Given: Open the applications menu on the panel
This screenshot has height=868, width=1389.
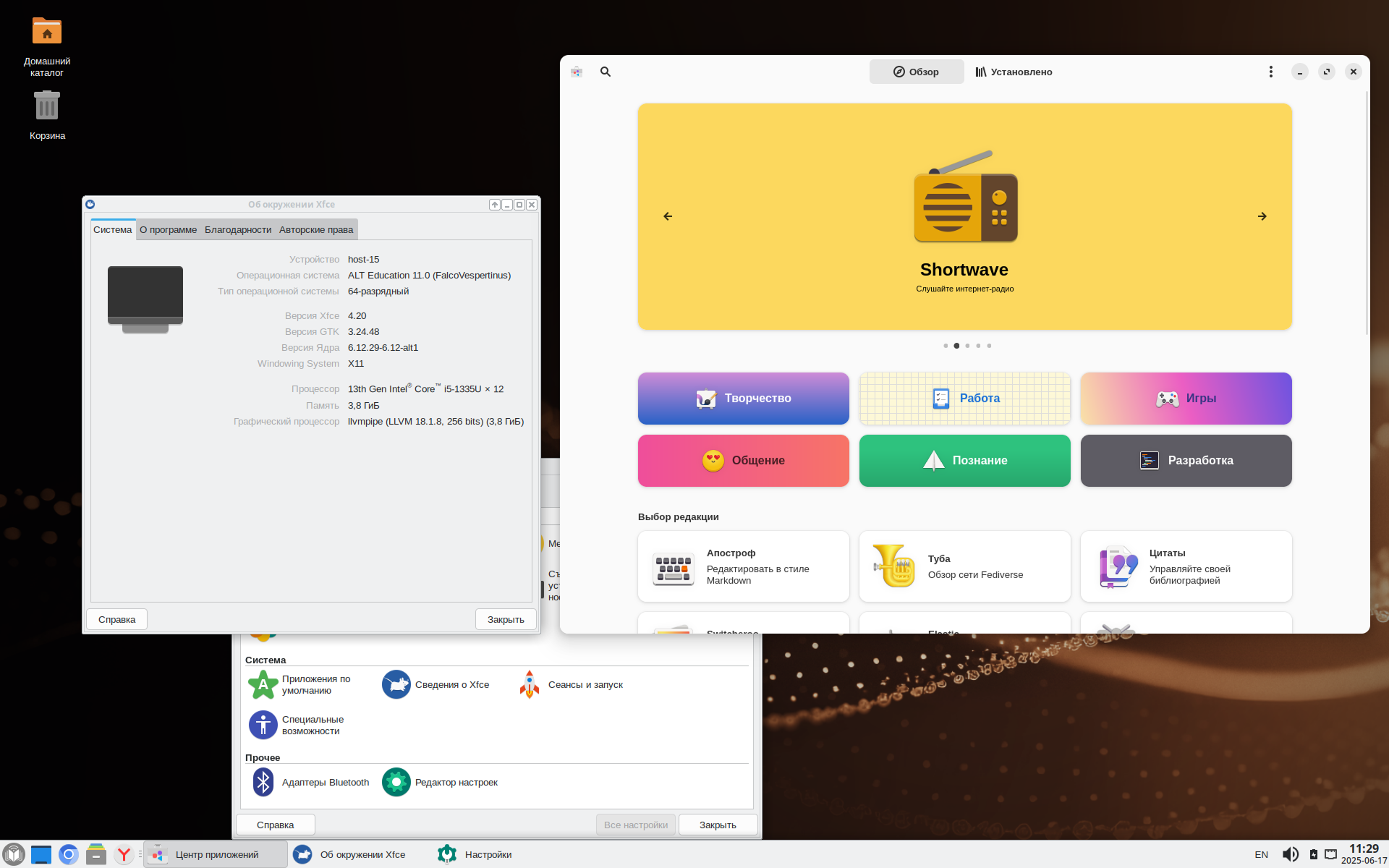Looking at the screenshot, I should tap(13, 854).
